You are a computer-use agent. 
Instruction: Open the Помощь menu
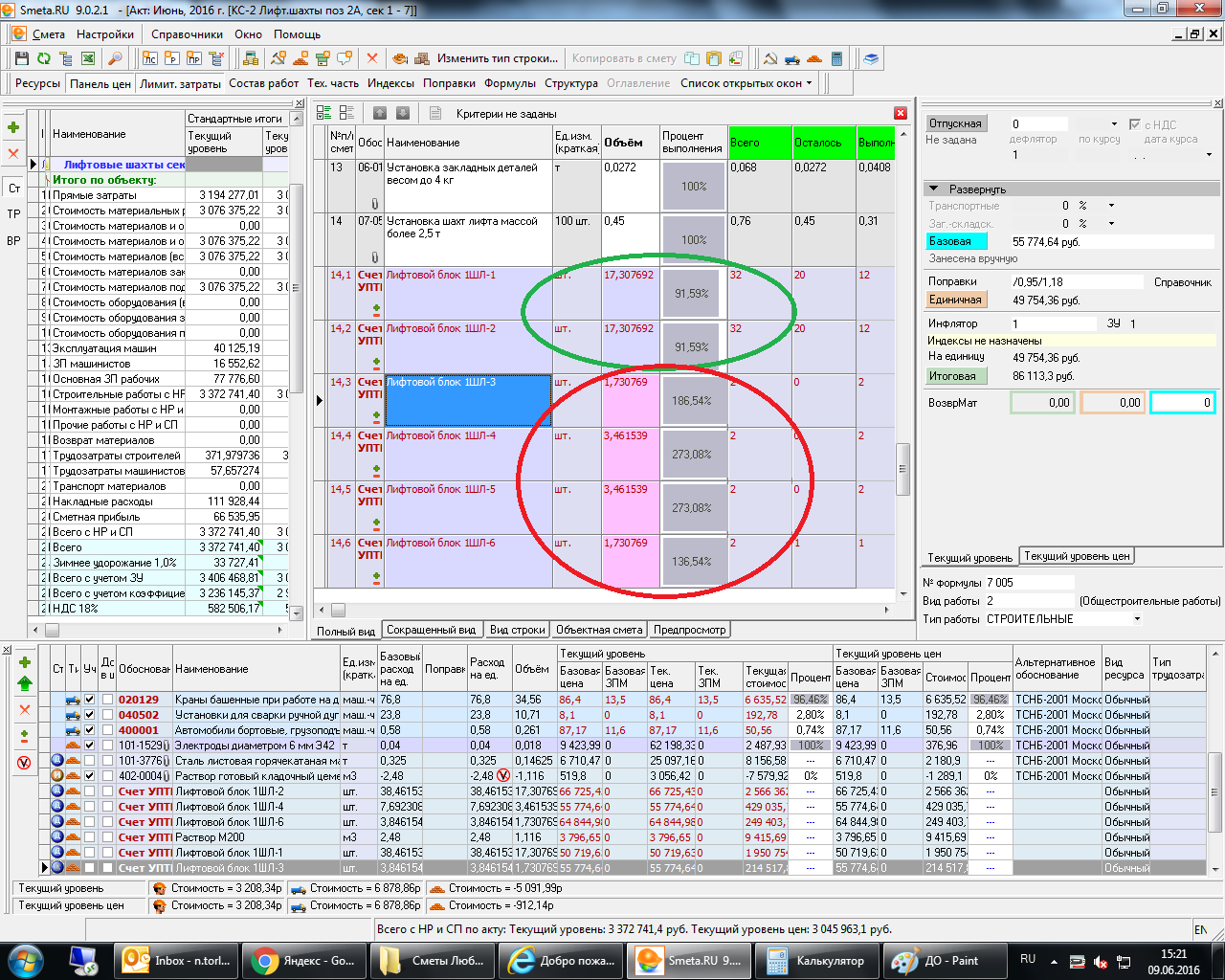coord(297,33)
